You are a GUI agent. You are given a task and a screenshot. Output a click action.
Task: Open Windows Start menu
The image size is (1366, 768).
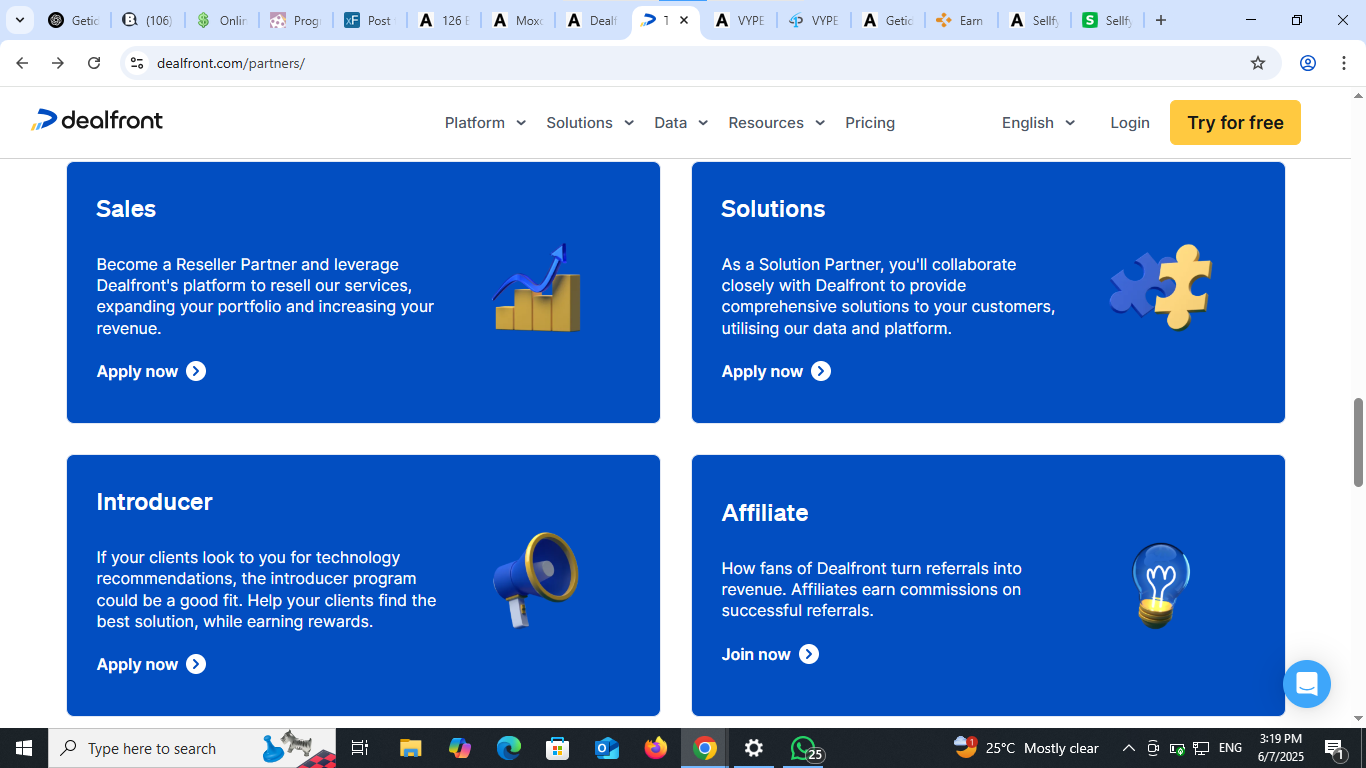[24, 748]
